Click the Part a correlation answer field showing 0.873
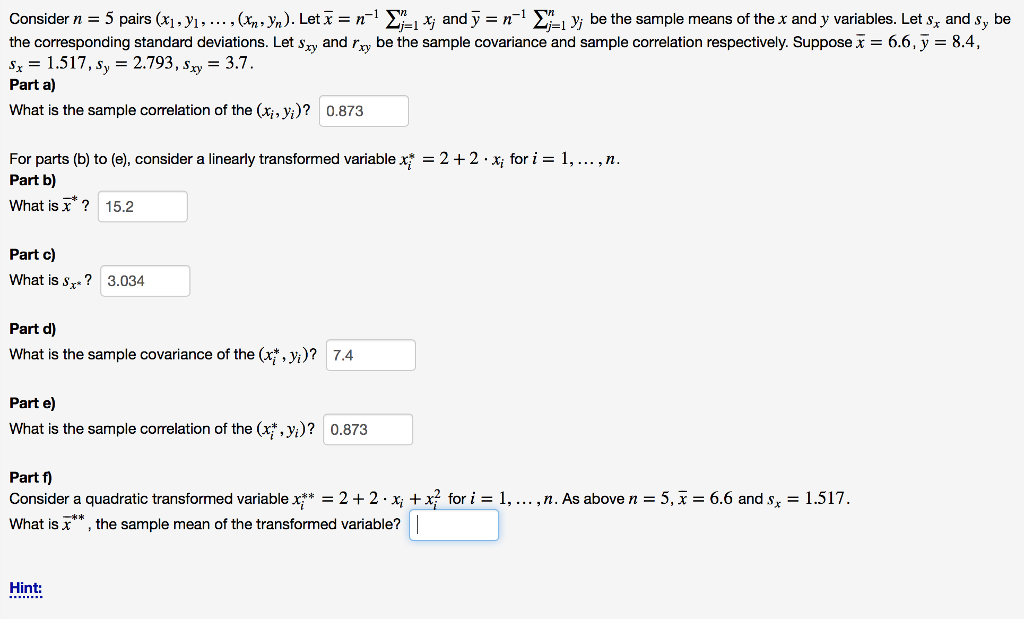The height and width of the screenshot is (619, 1024). [362, 110]
